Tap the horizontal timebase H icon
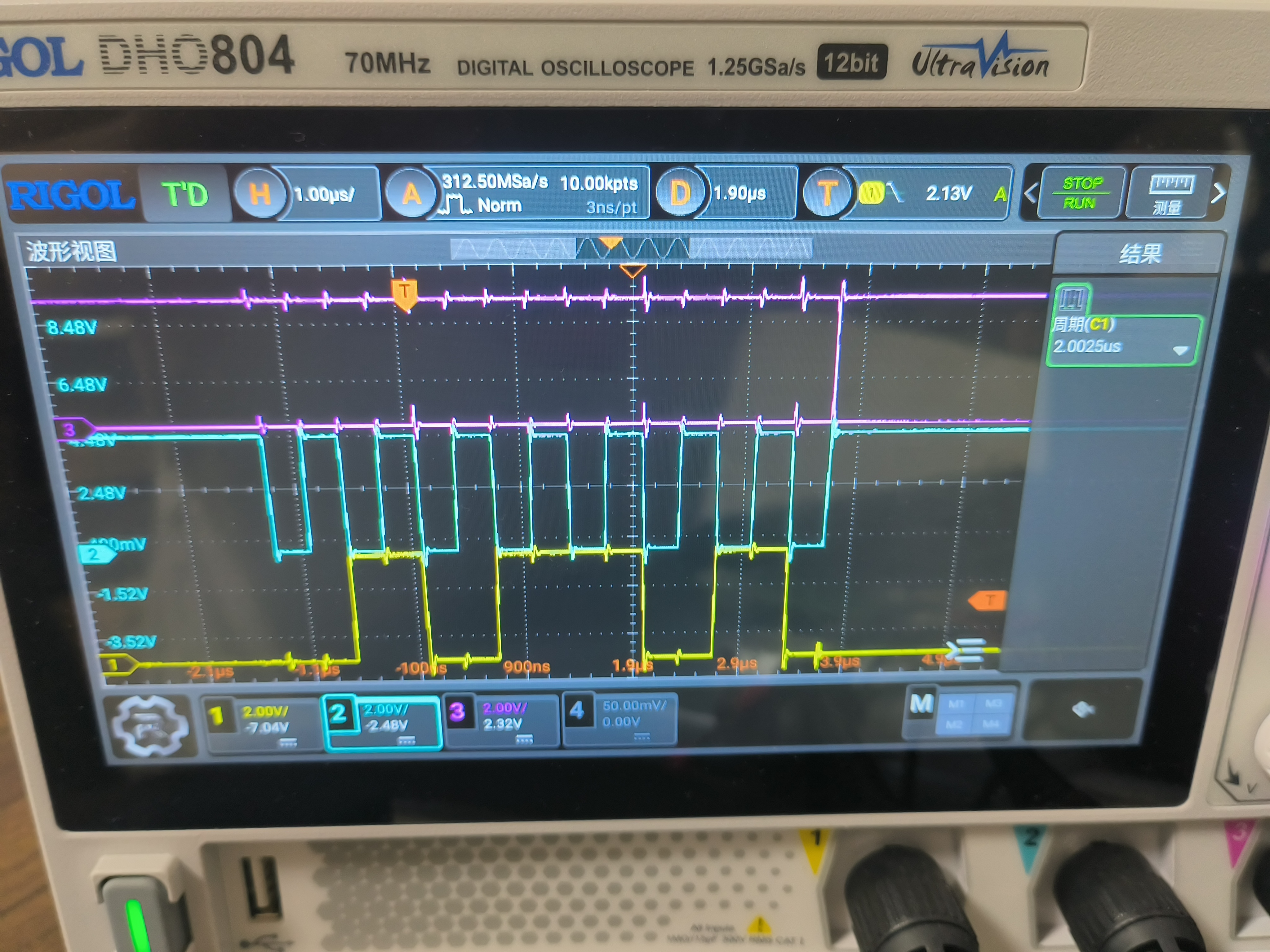This screenshot has height=952, width=1270. 260,194
